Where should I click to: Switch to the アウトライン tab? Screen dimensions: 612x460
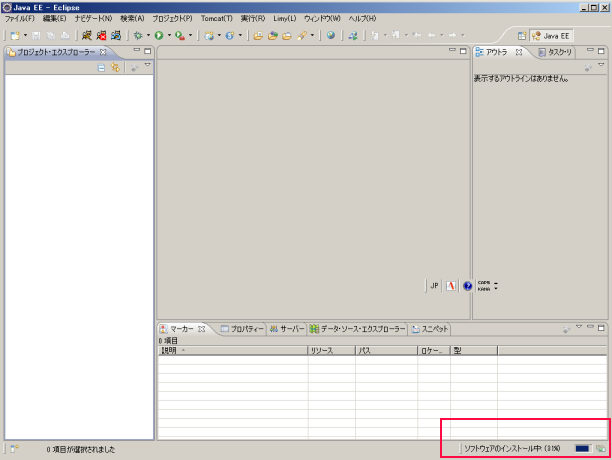pos(496,52)
